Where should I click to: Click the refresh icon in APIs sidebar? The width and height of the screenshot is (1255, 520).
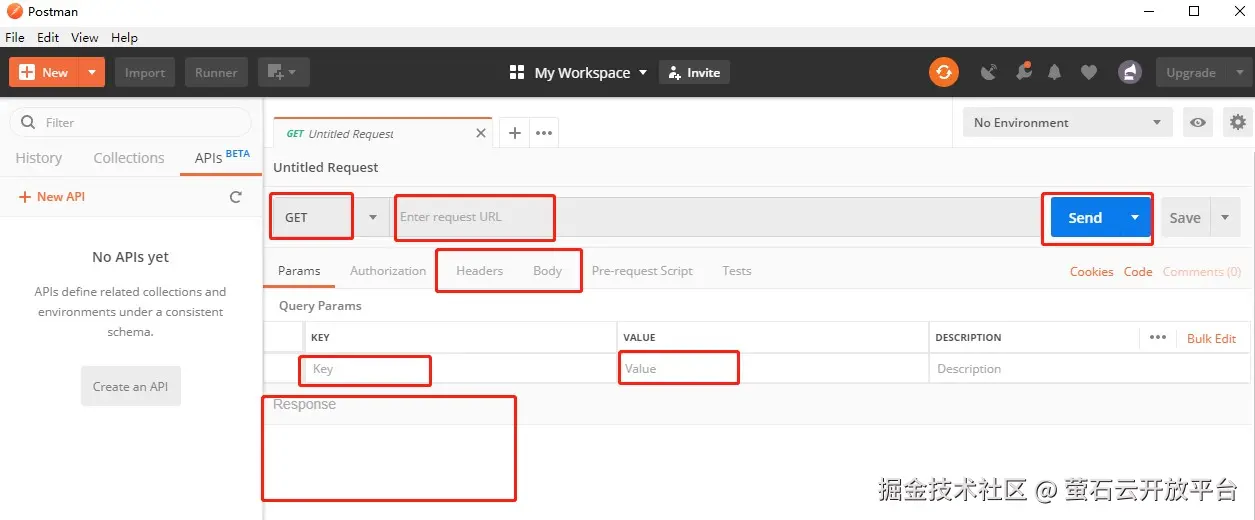pyautogui.click(x=236, y=197)
